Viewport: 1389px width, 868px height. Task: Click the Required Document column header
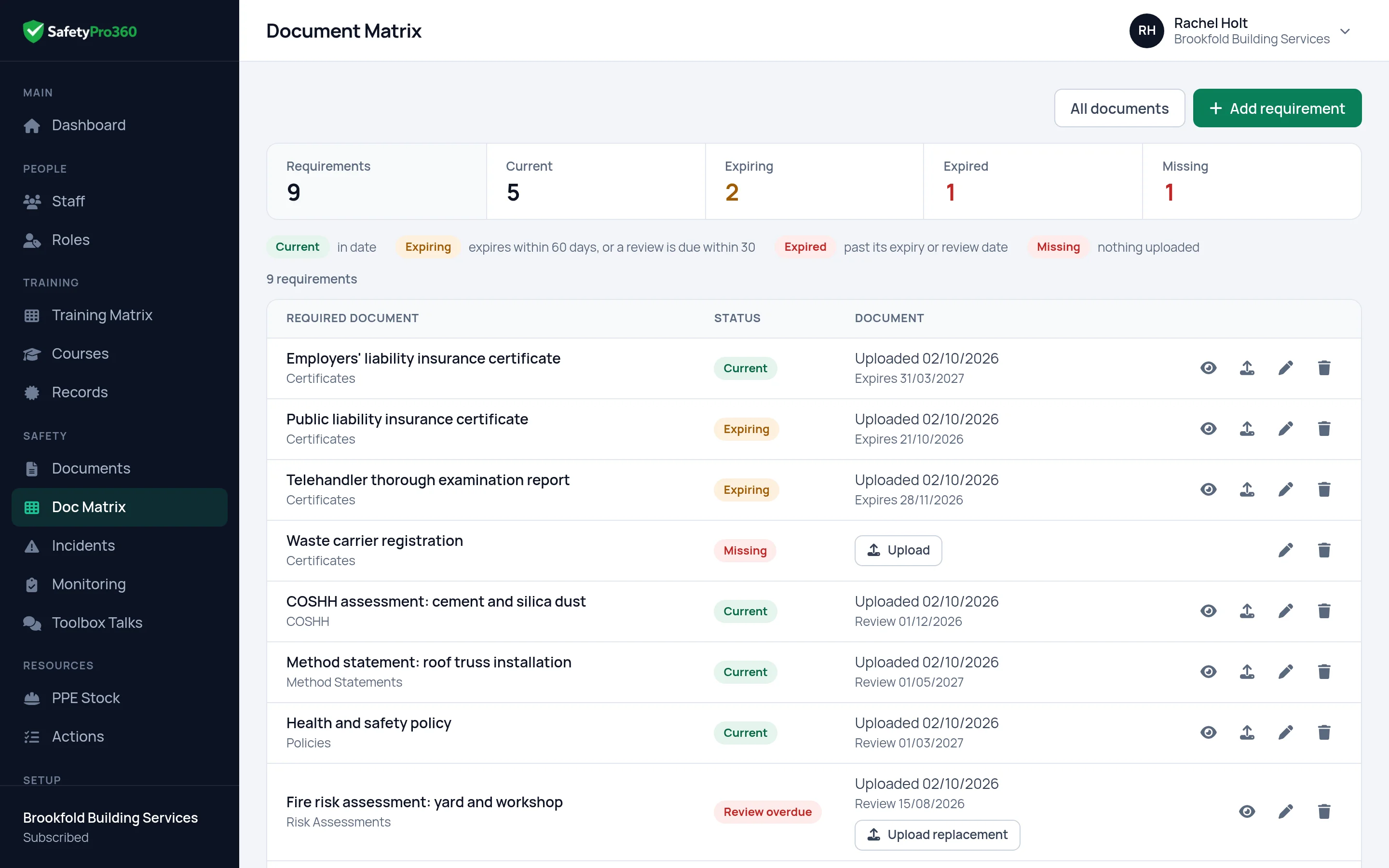[x=353, y=318]
